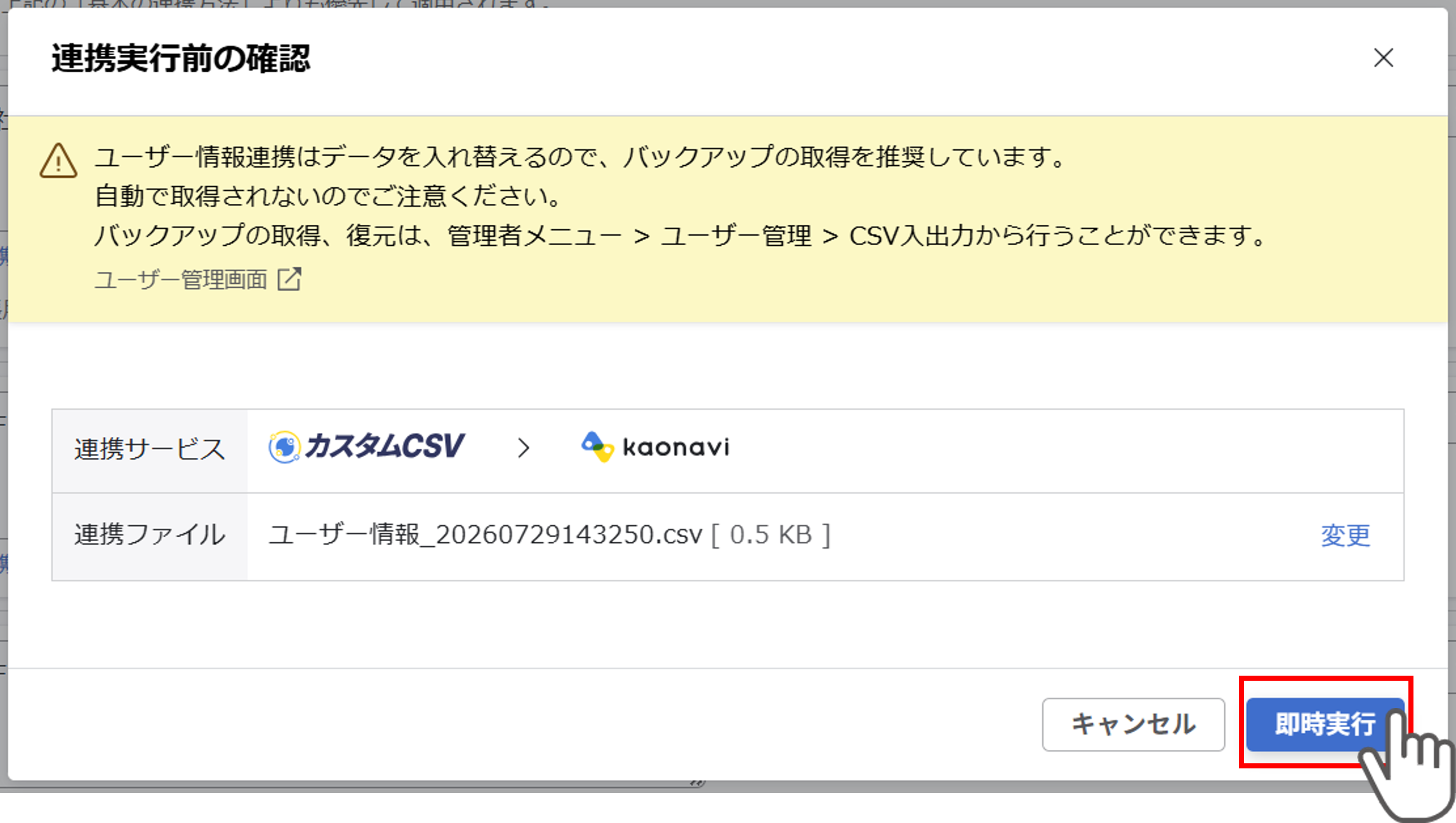
Task: Click the カスタムCSV service logo
Action: pos(366,447)
